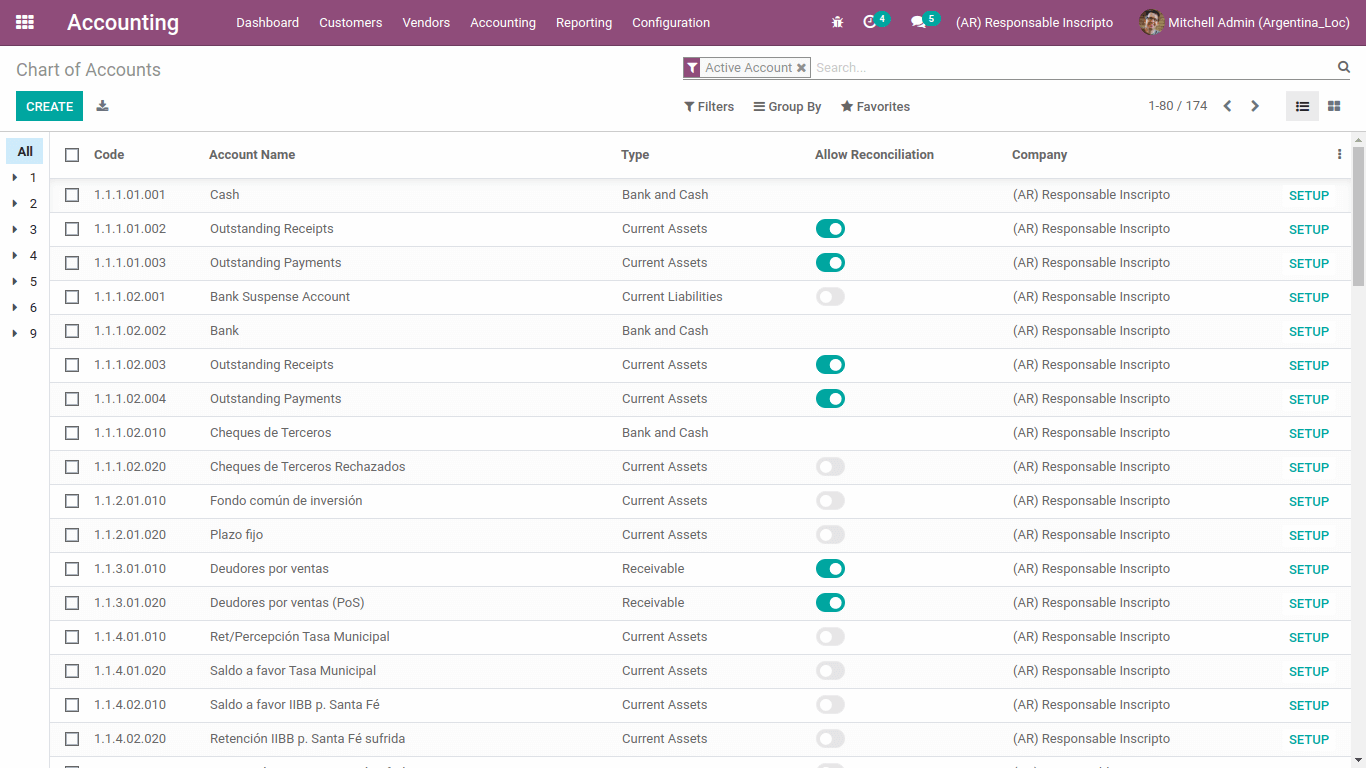Click the Create button

pyautogui.click(x=49, y=106)
